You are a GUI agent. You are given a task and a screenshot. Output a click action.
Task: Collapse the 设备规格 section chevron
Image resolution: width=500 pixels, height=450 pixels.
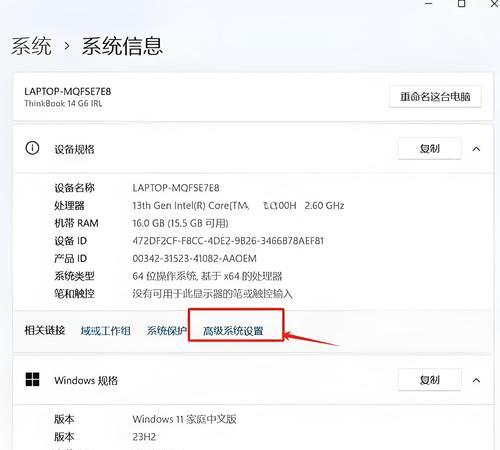click(x=476, y=149)
